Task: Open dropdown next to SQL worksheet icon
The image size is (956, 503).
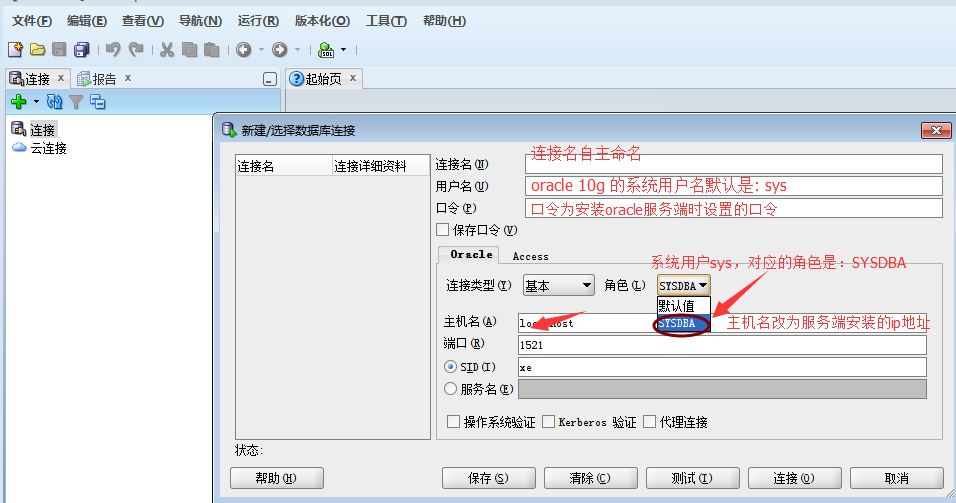Action: tap(343, 49)
